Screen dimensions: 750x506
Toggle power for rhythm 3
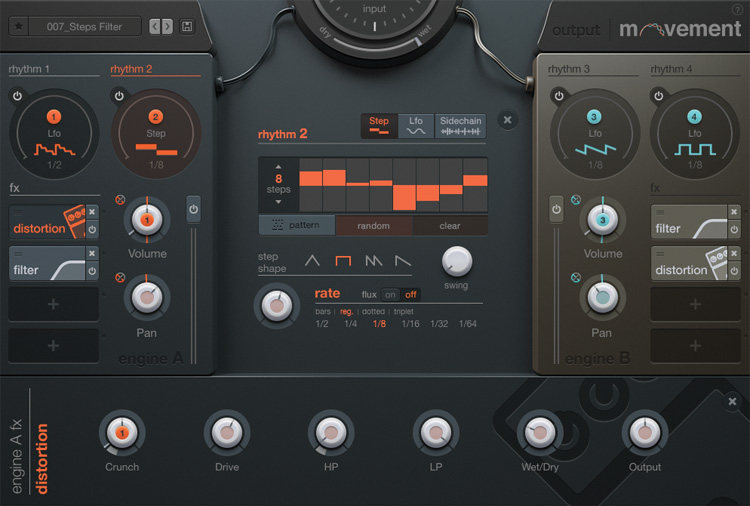coord(559,96)
